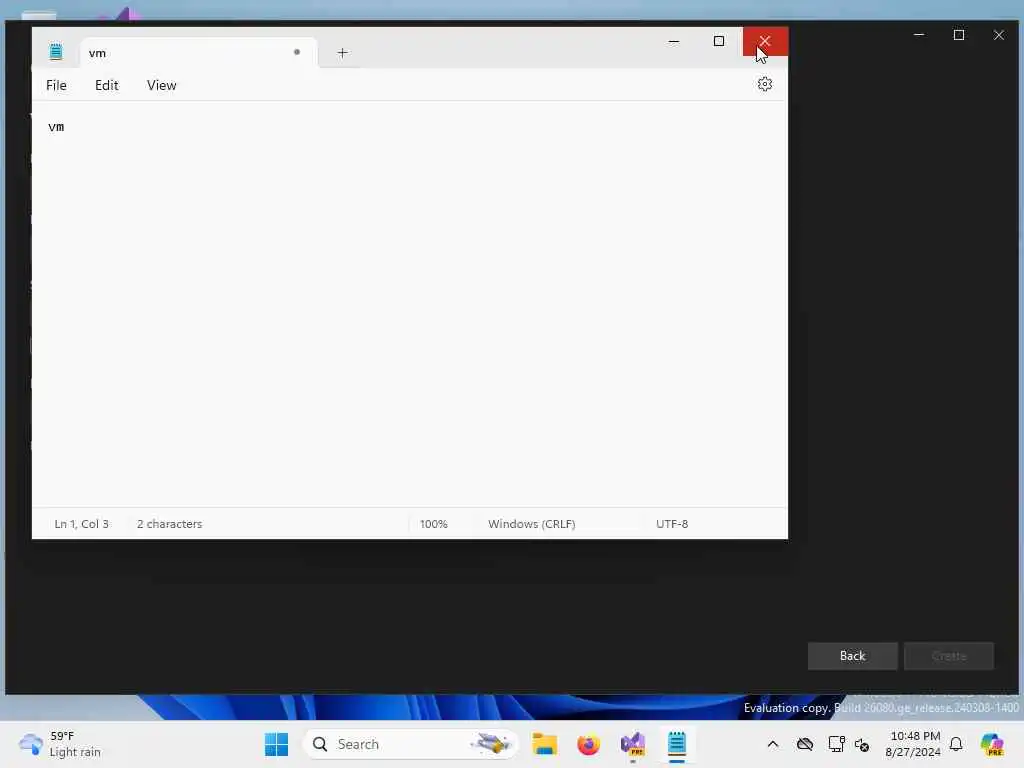Close the Notepad window
This screenshot has height=768, width=1024.
tap(765, 41)
